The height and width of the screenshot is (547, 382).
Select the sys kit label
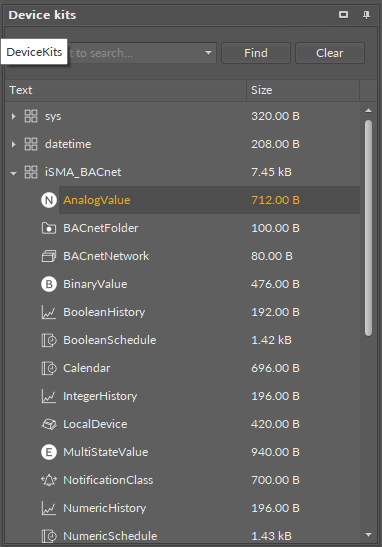coord(53,117)
